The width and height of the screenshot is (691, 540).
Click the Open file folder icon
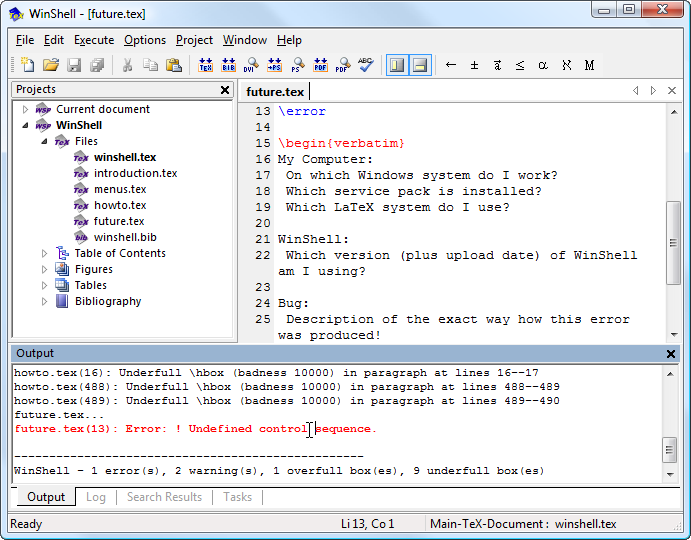click(51, 65)
